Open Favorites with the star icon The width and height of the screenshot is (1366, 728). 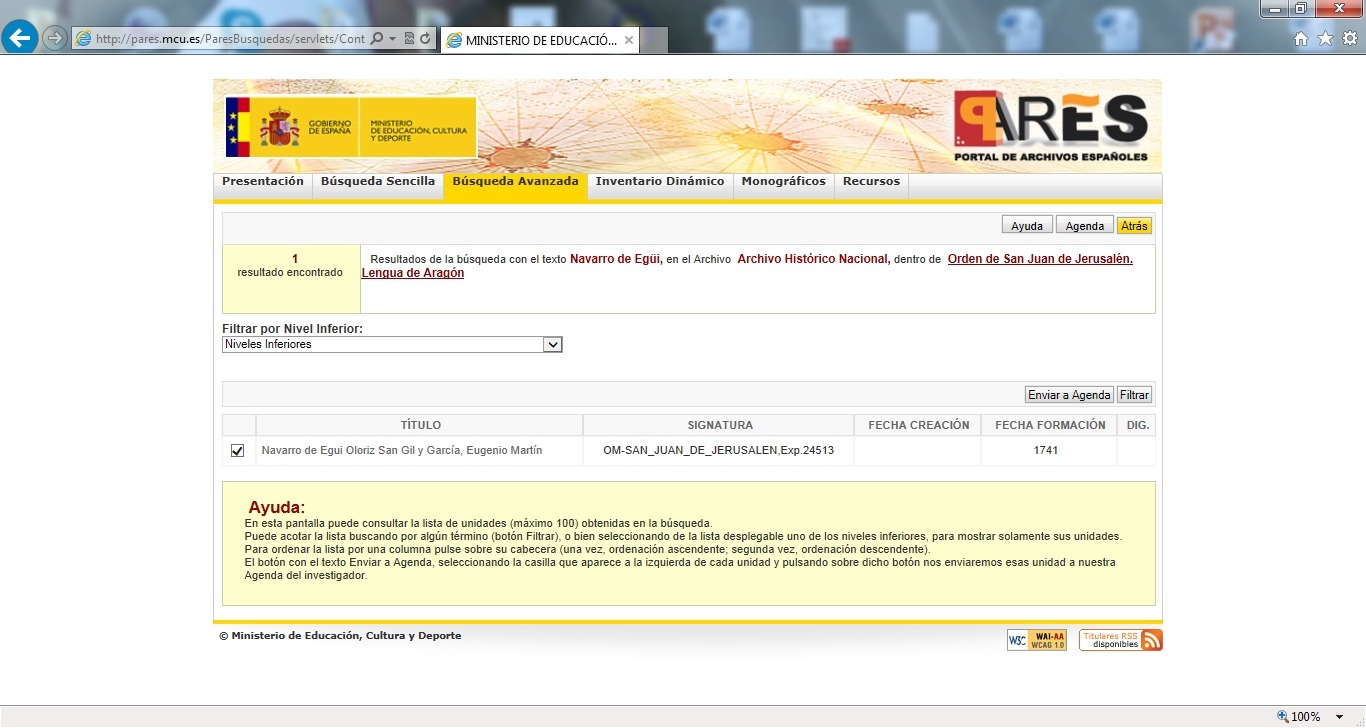[1325, 39]
